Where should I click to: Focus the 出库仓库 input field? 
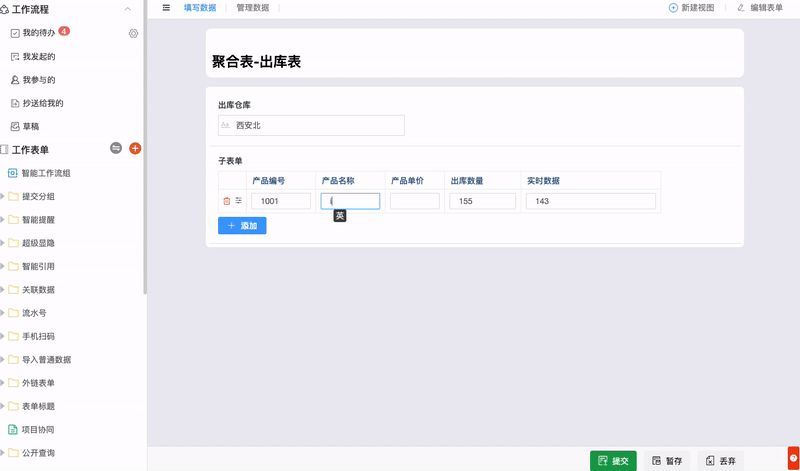pyautogui.click(x=311, y=126)
